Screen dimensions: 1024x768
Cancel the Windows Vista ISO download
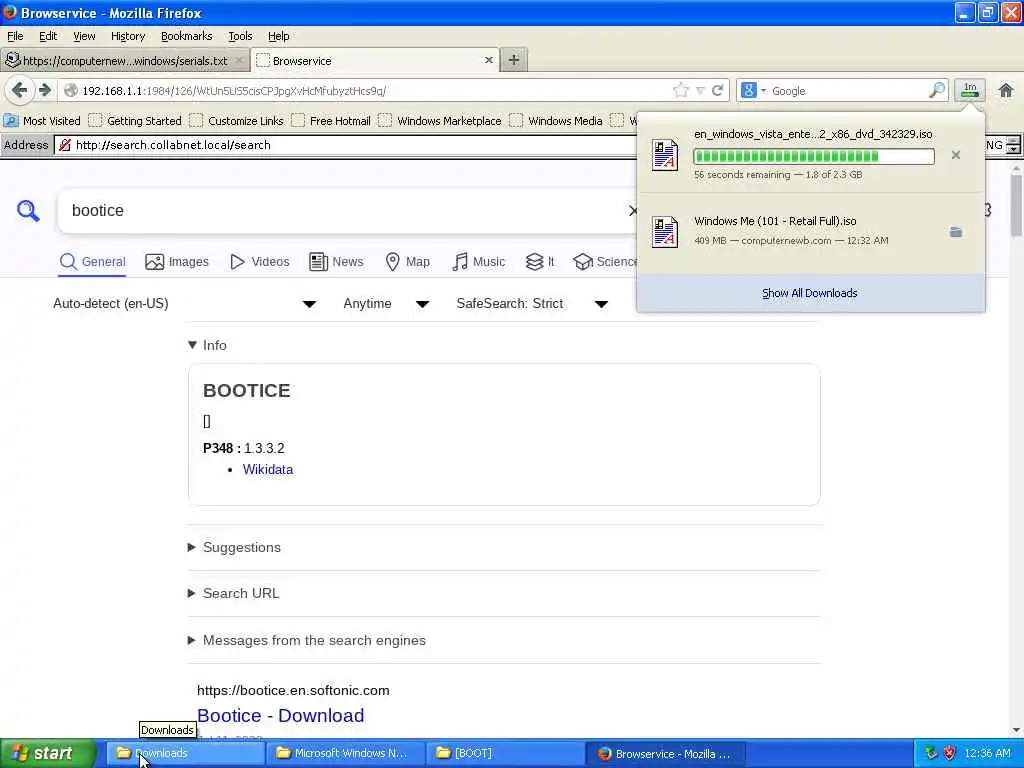pyautogui.click(x=956, y=155)
